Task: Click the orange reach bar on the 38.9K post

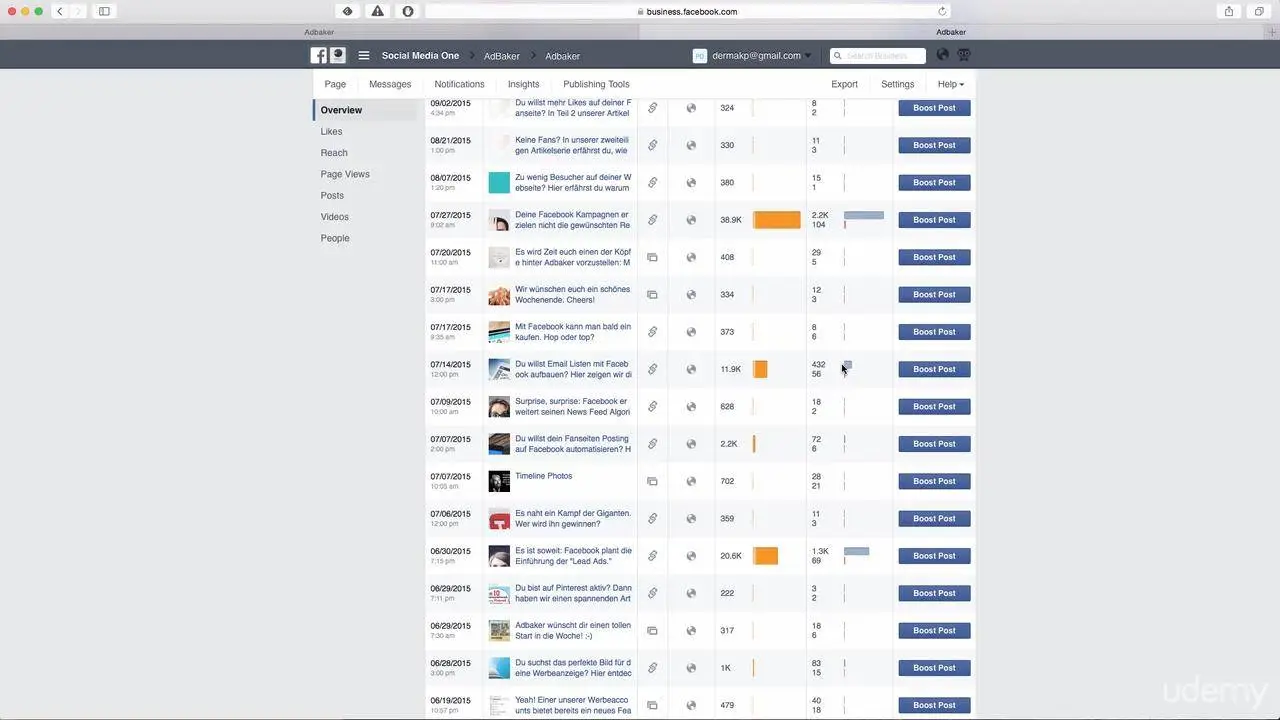Action: [777, 219]
